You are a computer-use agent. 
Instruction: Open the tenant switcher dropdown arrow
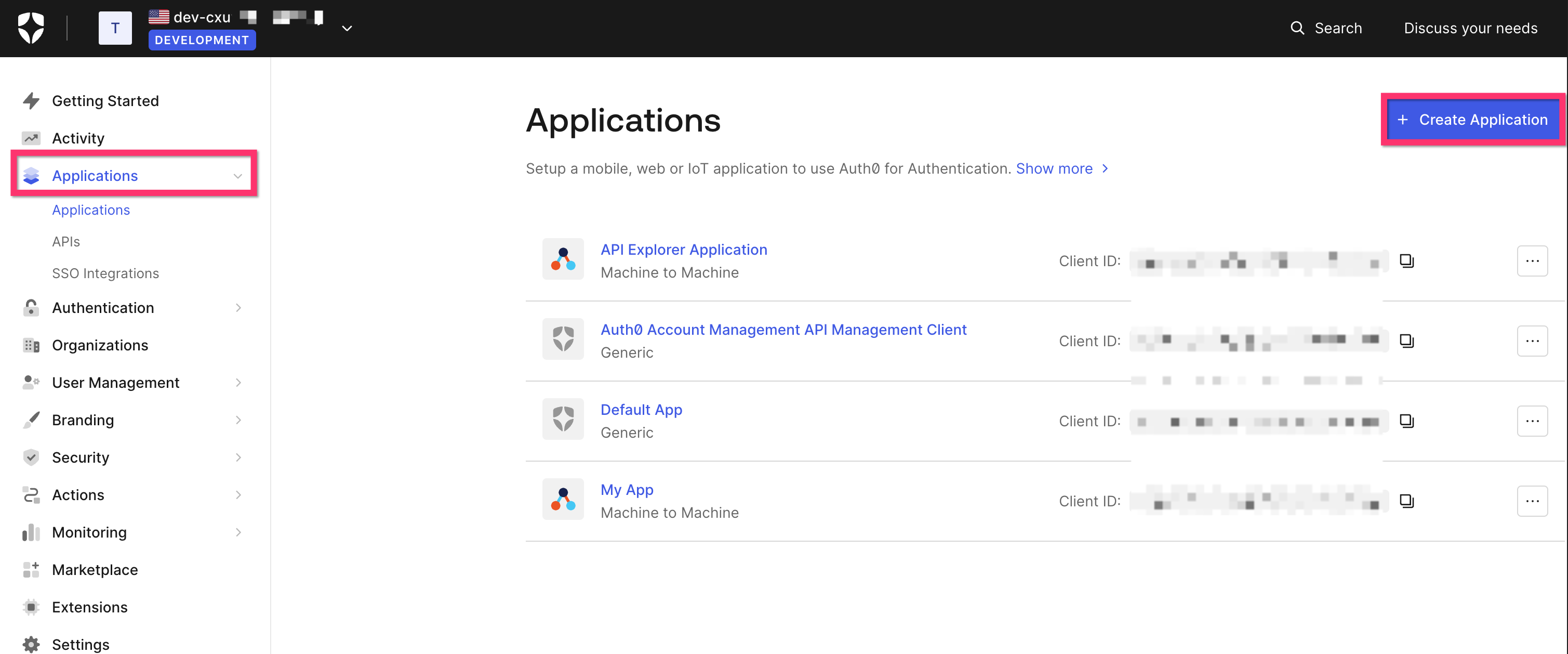(347, 28)
